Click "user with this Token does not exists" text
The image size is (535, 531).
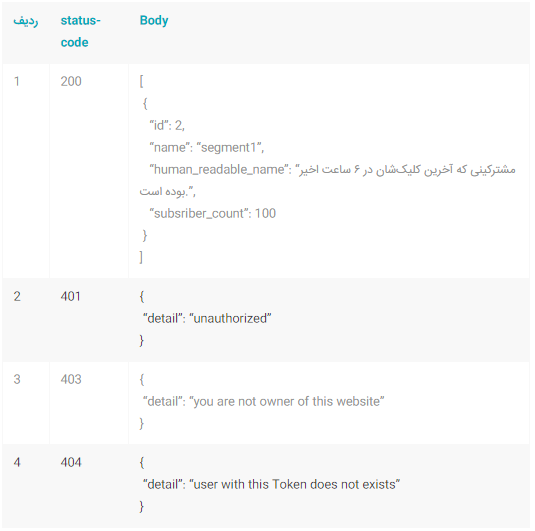tap(294, 484)
